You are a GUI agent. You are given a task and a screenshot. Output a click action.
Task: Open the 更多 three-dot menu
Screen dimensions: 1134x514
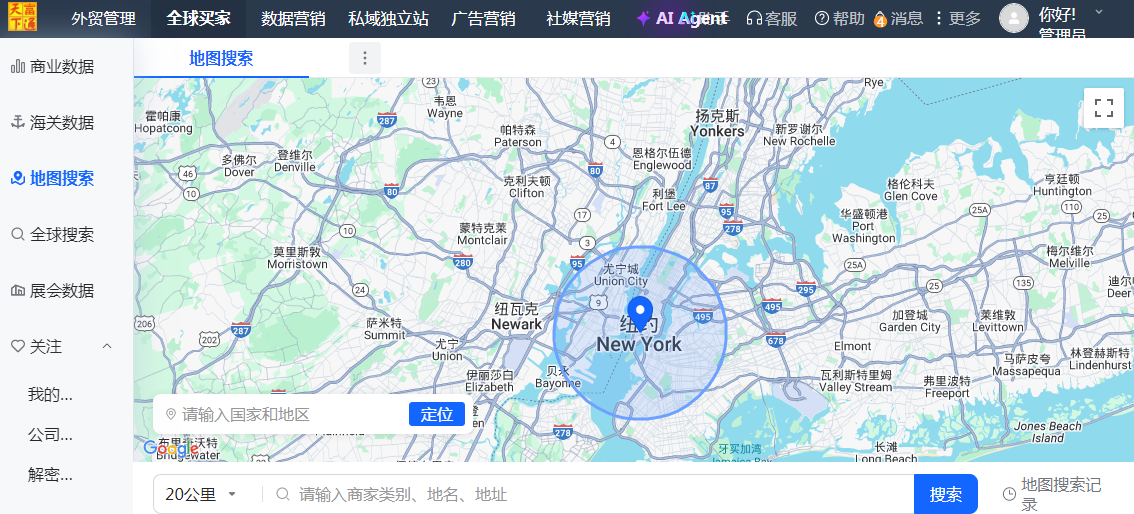click(x=957, y=19)
